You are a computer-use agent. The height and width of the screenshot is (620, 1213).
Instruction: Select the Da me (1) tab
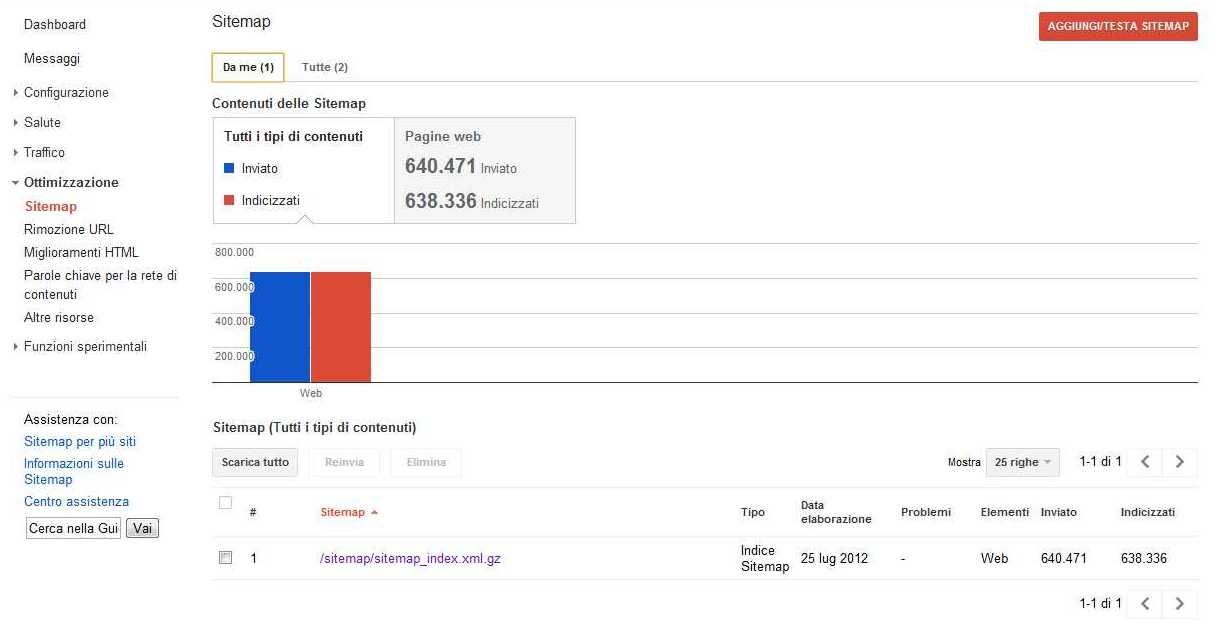click(248, 67)
